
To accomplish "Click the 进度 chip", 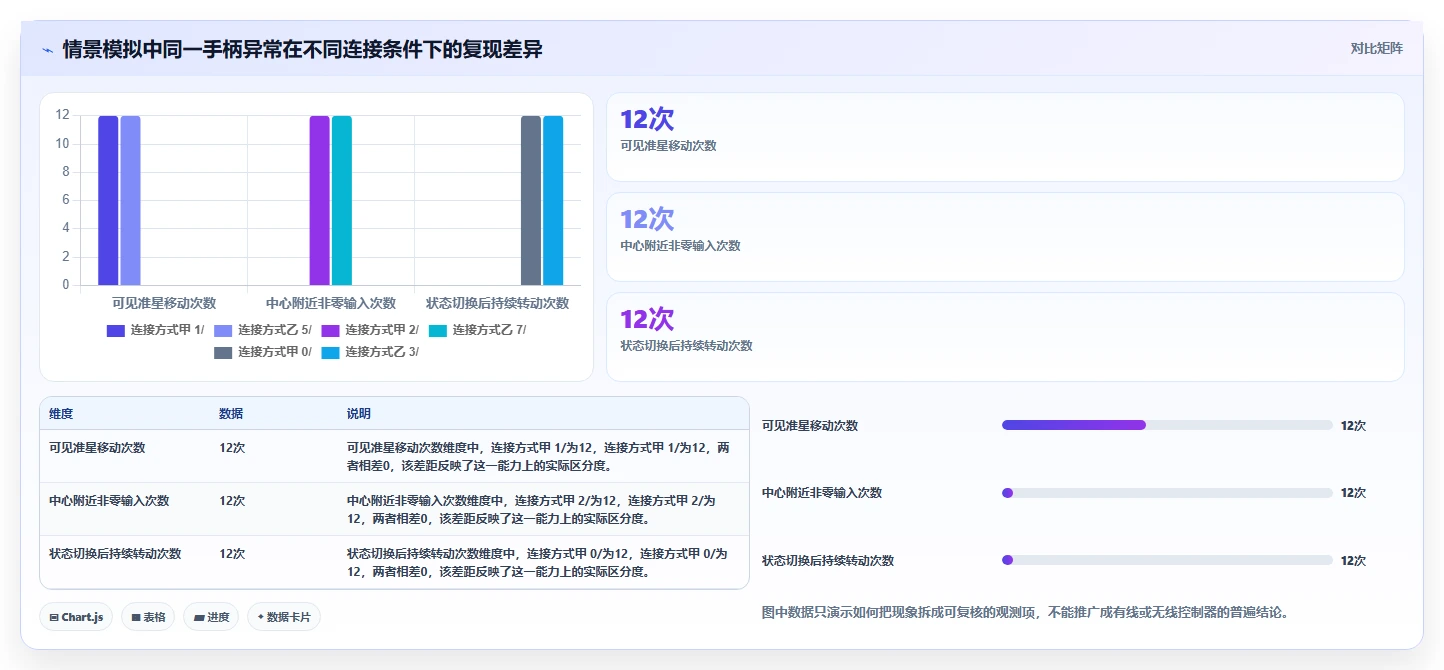I will pyautogui.click(x=211, y=617).
